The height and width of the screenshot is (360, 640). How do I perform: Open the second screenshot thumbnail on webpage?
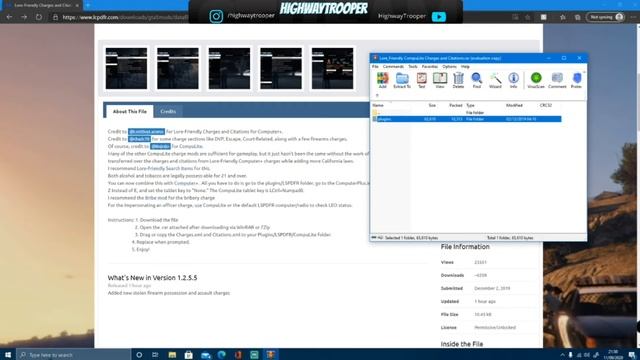tap(178, 68)
